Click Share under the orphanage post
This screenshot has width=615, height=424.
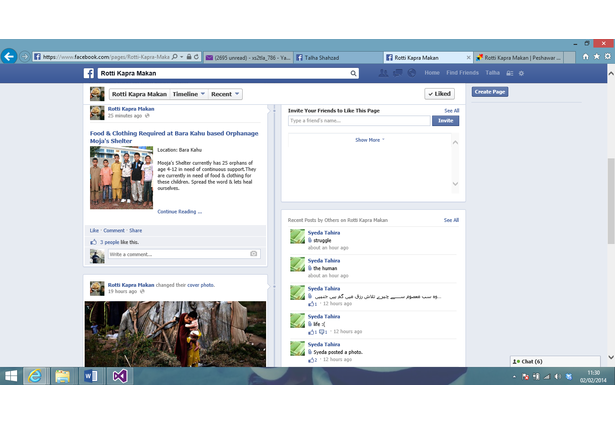pyautogui.click(x=136, y=231)
